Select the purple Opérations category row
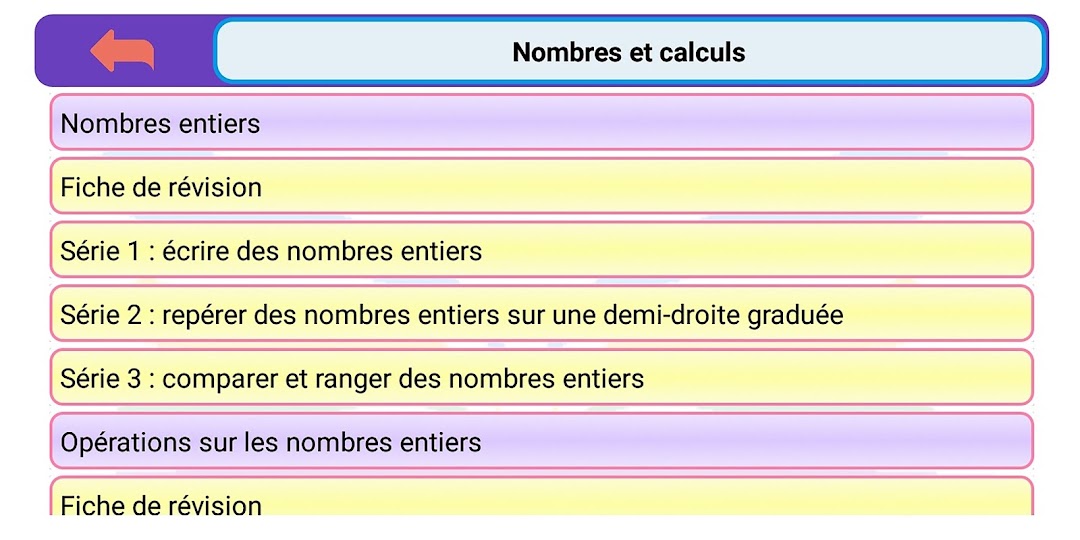The height and width of the screenshot is (540, 1080). coord(541,441)
